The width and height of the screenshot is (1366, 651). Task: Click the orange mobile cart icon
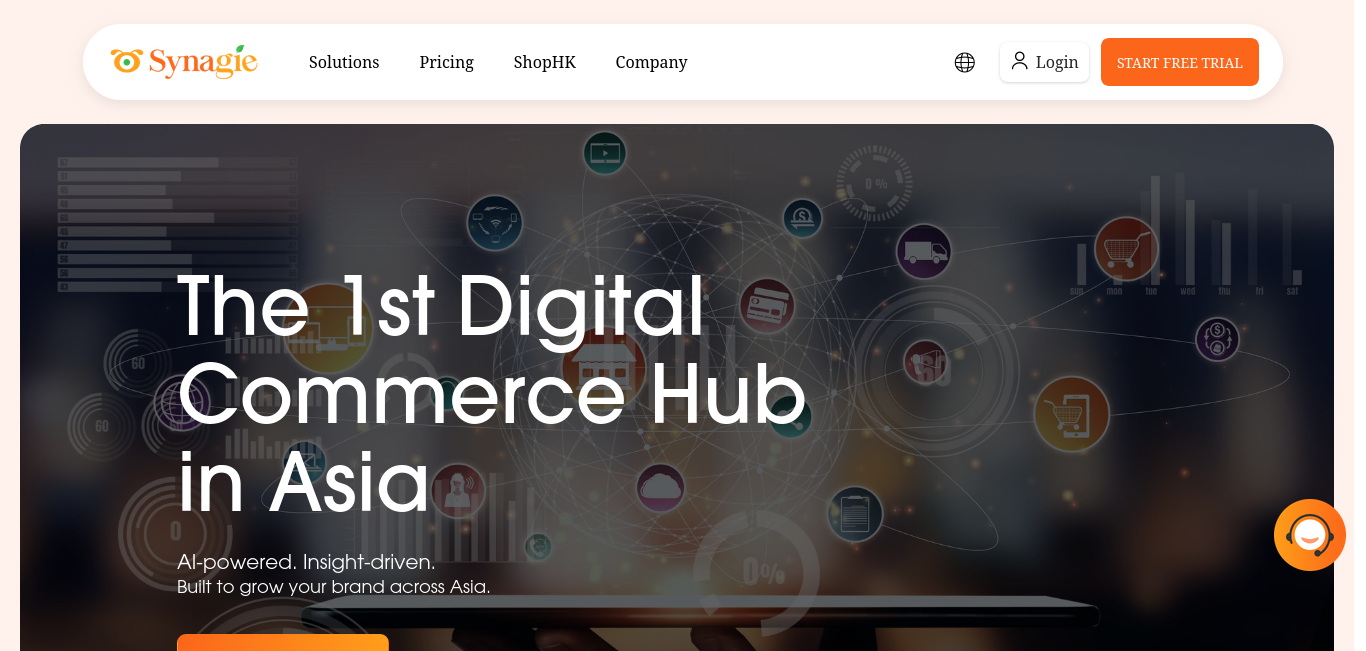1072,414
